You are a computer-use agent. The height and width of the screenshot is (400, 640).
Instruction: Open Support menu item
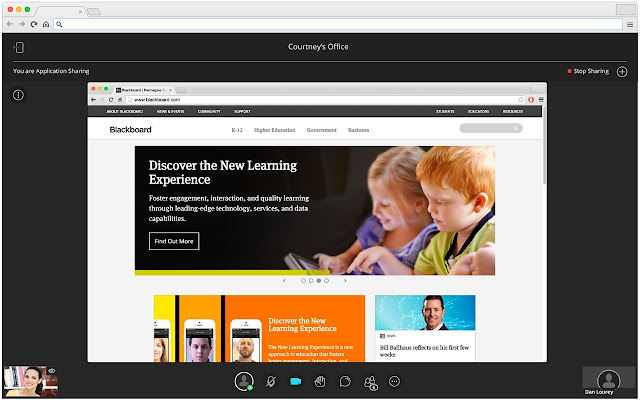coord(242,111)
